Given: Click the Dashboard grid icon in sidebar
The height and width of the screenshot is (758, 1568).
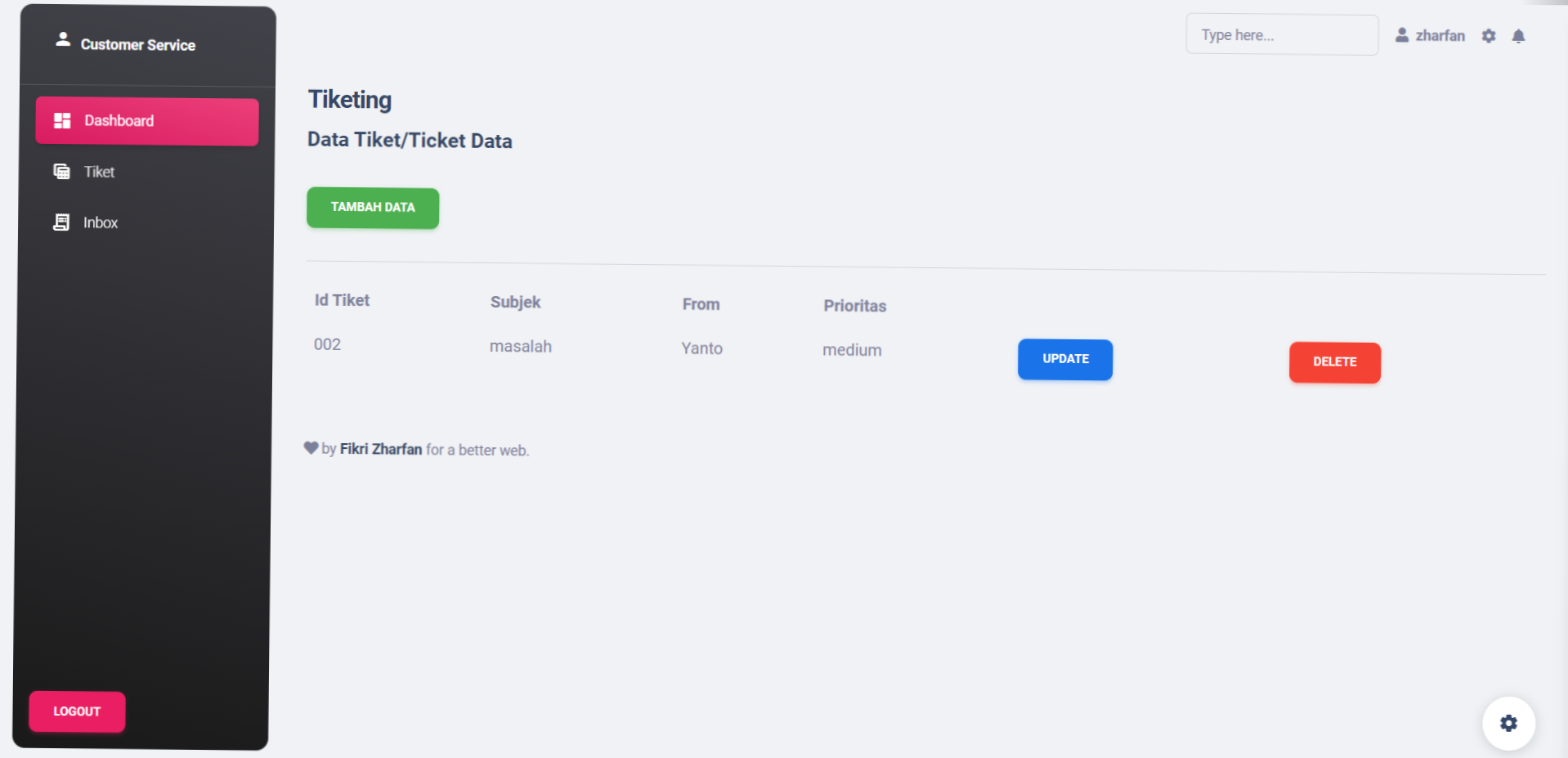Looking at the screenshot, I should tap(62, 121).
